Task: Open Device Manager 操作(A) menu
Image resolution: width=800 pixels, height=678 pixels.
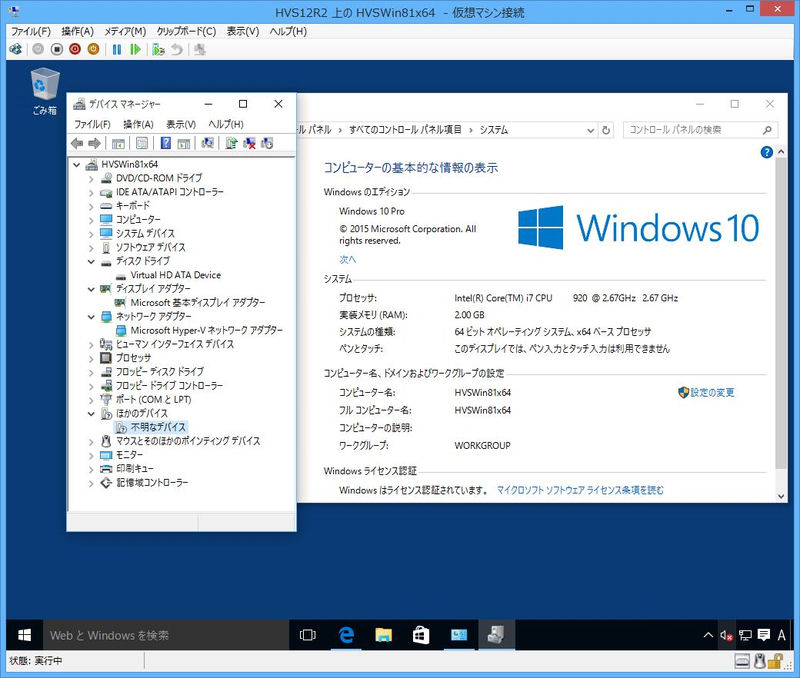Action: [x=138, y=124]
